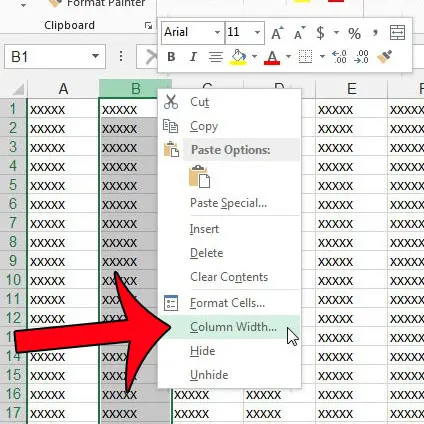The height and width of the screenshot is (424, 424).
Task: Open the Accounting format dropdown arrow
Action: (x=336, y=33)
